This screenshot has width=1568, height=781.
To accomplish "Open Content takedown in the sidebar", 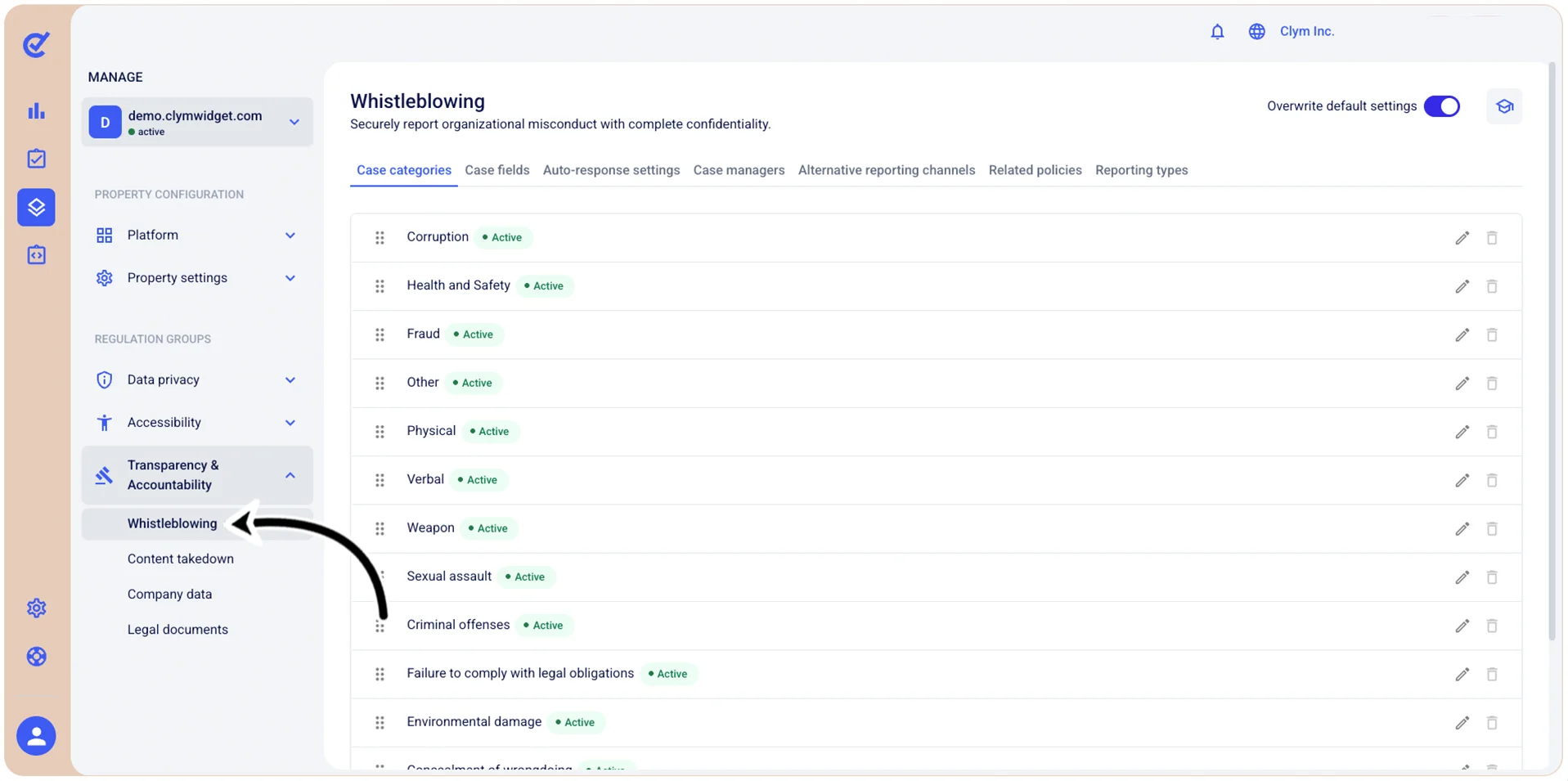I will point(181,559).
